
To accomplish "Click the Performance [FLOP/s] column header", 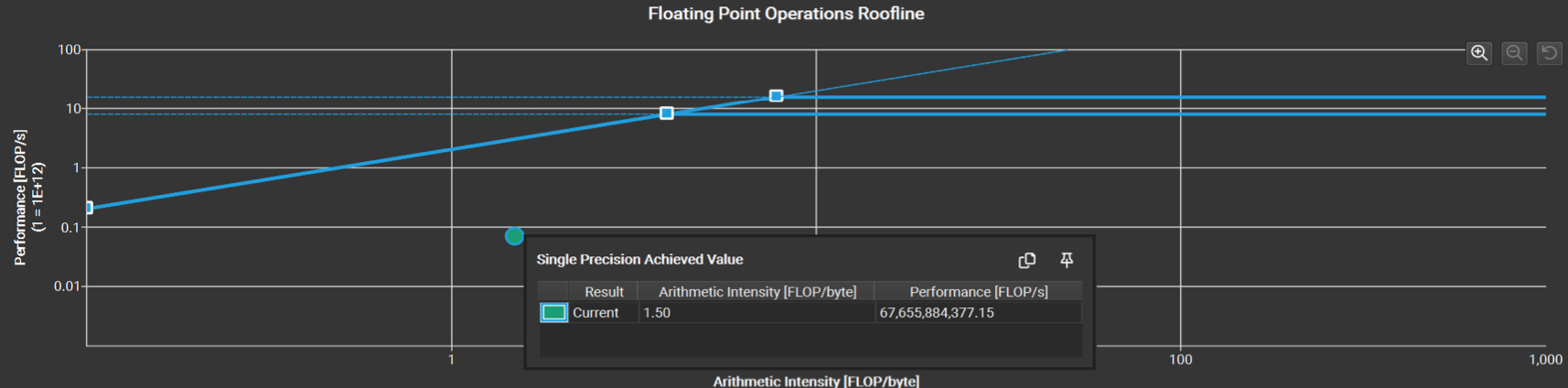I will click(978, 292).
